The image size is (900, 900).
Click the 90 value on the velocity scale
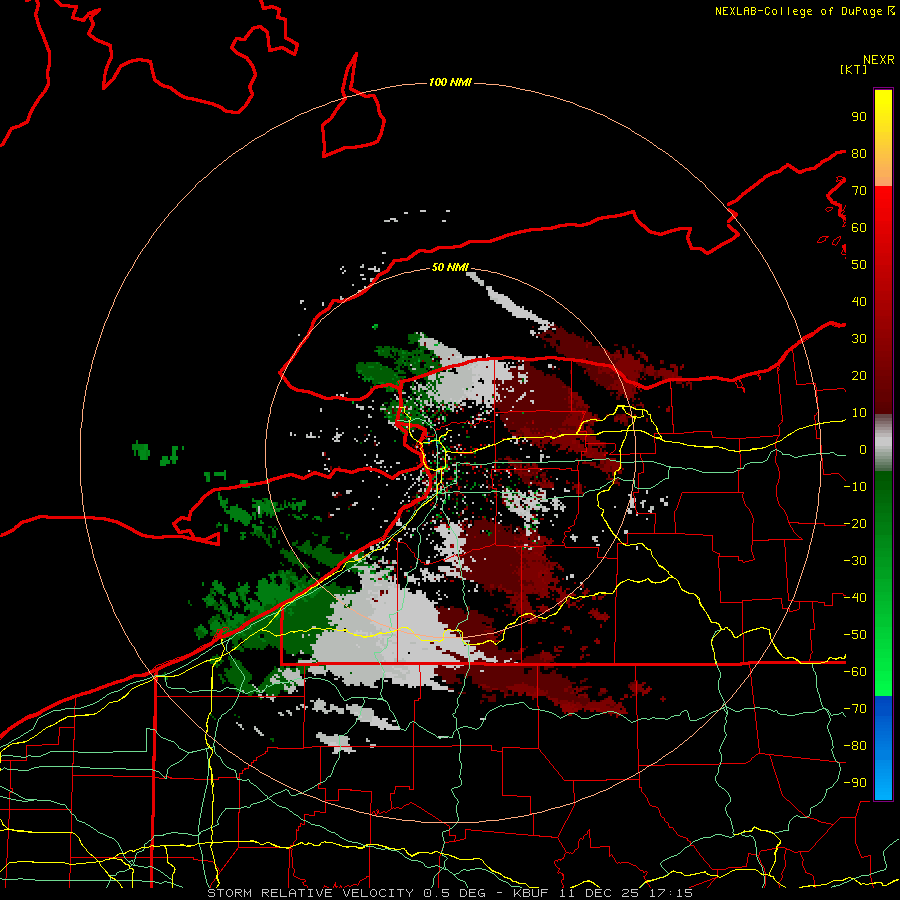point(859,117)
